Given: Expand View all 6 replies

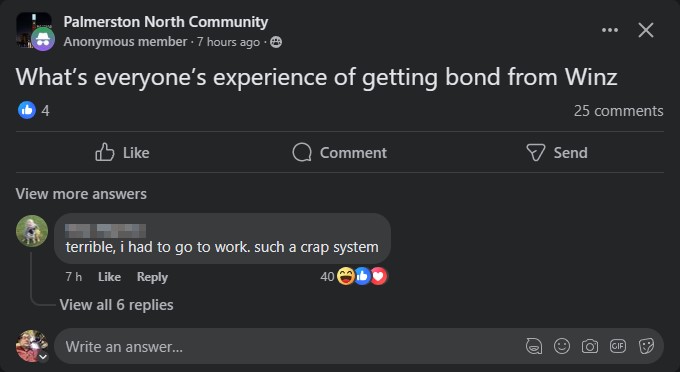Looking at the screenshot, I should pos(116,305).
